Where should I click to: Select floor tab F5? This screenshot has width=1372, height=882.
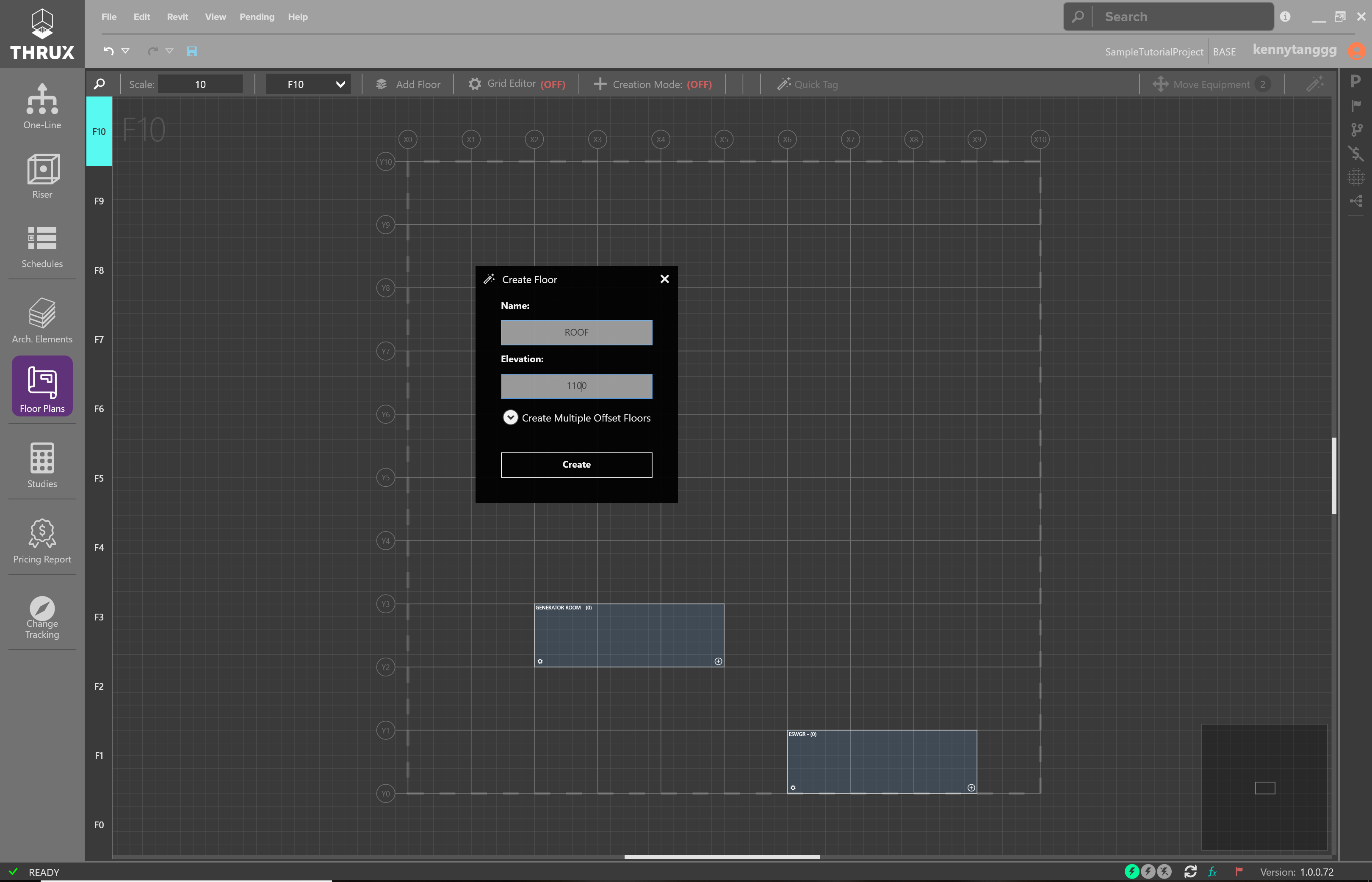point(99,478)
